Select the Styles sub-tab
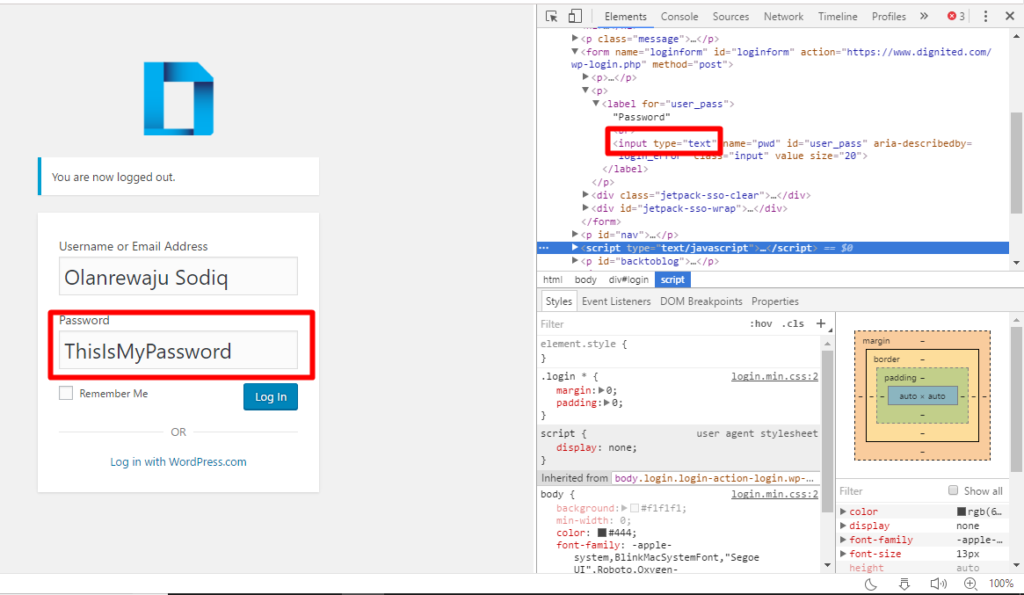This screenshot has height=595, width=1024. tap(558, 301)
